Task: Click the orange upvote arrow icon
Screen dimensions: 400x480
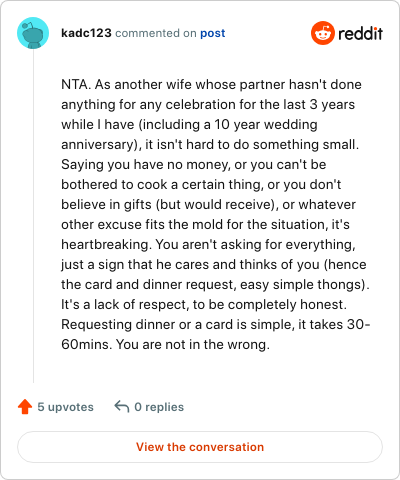Action: pyautogui.click(x=25, y=407)
